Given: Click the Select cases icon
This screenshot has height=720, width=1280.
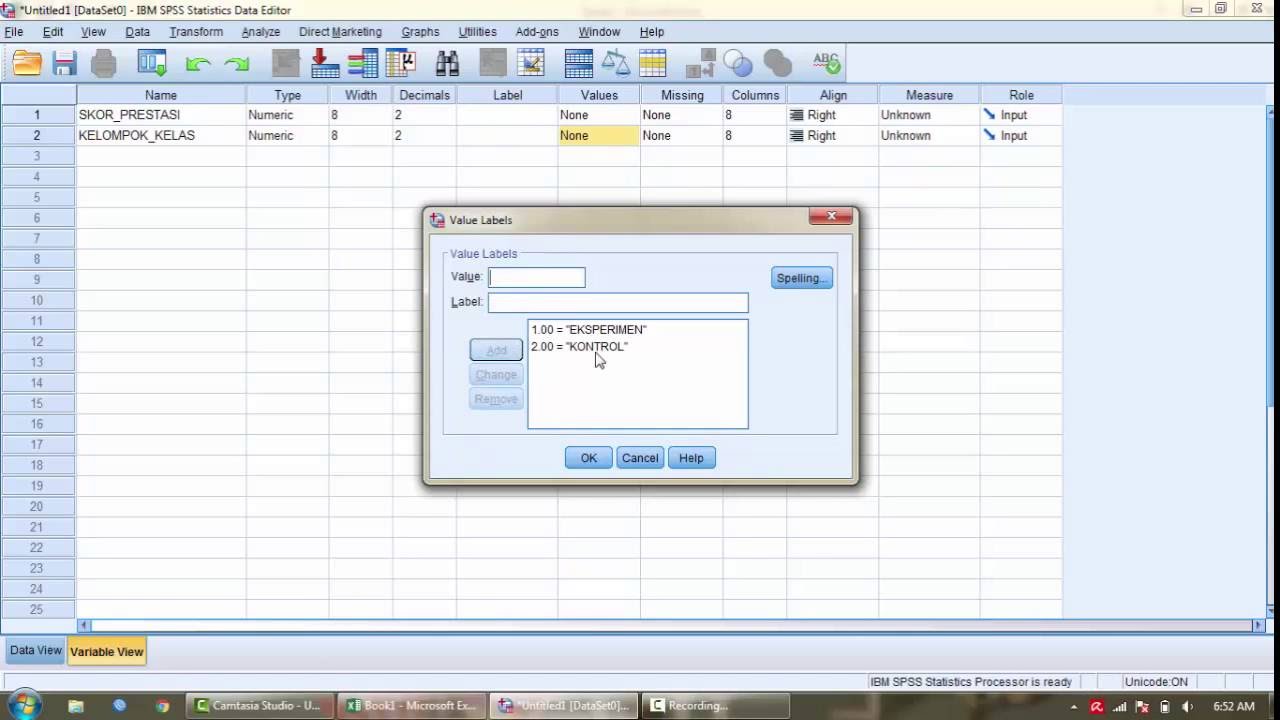Looking at the screenshot, I should click(653, 64).
